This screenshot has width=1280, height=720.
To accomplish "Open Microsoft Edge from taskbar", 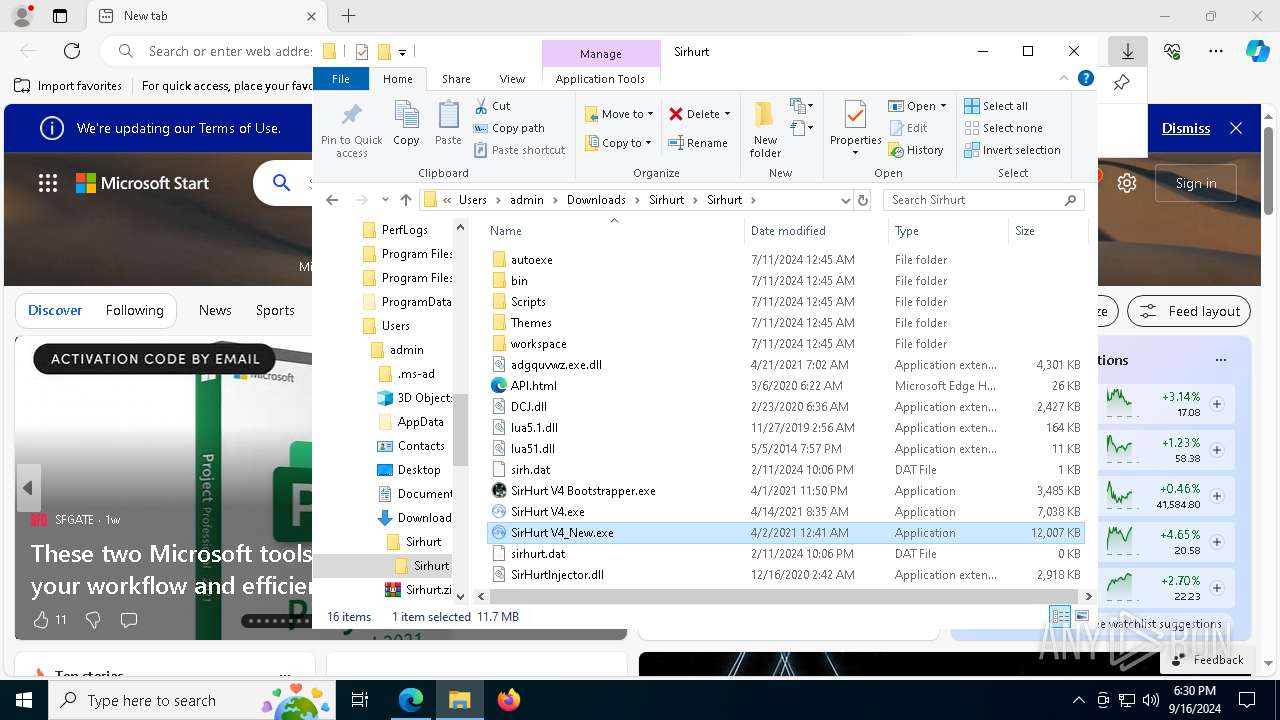I will [x=411, y=700].
